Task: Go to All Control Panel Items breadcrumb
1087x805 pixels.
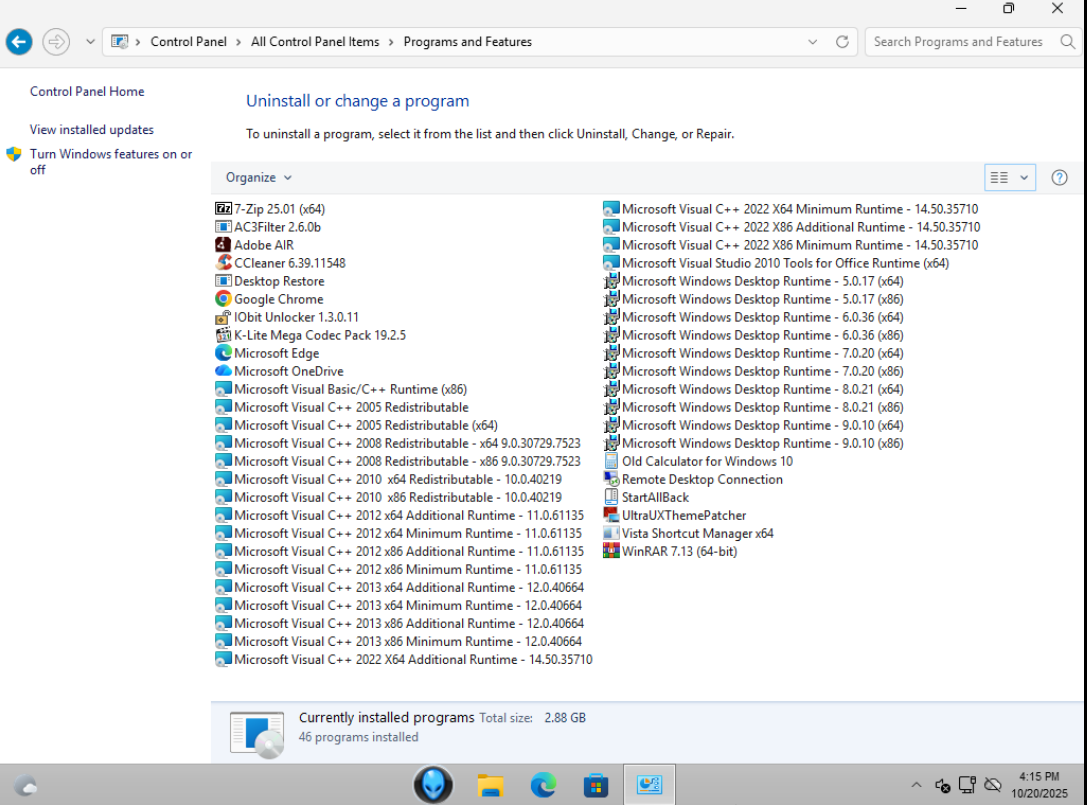Action: tap(315, 42)
